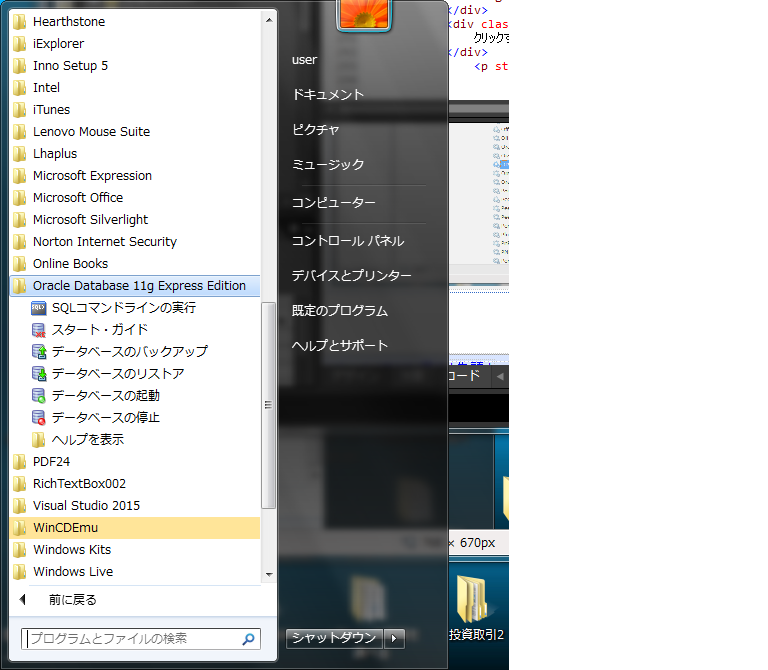
Task: Click the iTunes folder icon
Action: (x=20, y=110)
